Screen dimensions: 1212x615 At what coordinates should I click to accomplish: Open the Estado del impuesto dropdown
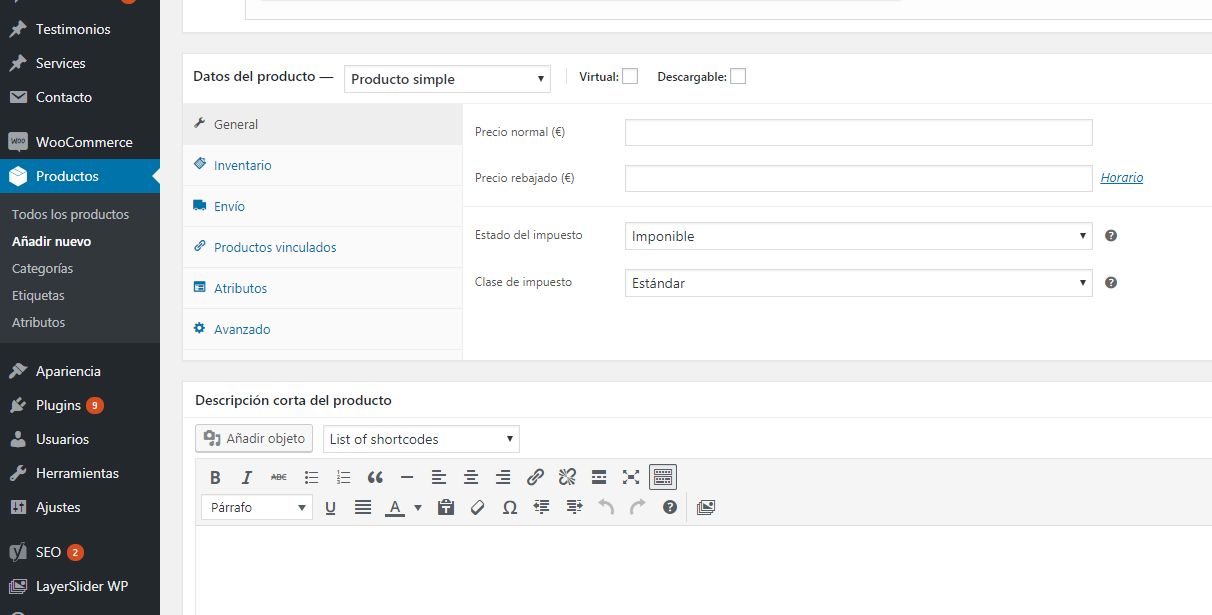click(x=859, y=236)
